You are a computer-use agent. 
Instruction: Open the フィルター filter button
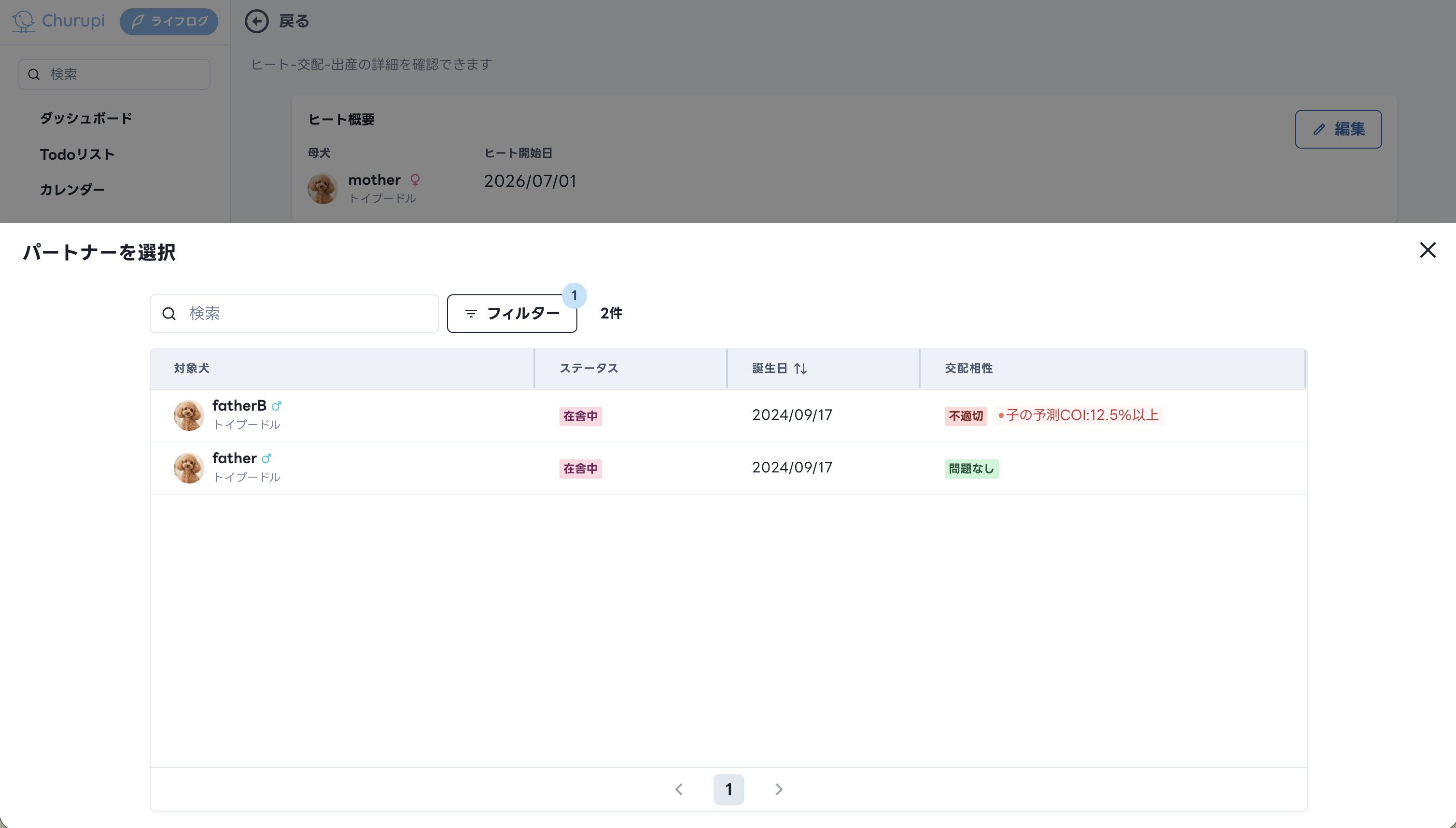[x=512, y=313]
